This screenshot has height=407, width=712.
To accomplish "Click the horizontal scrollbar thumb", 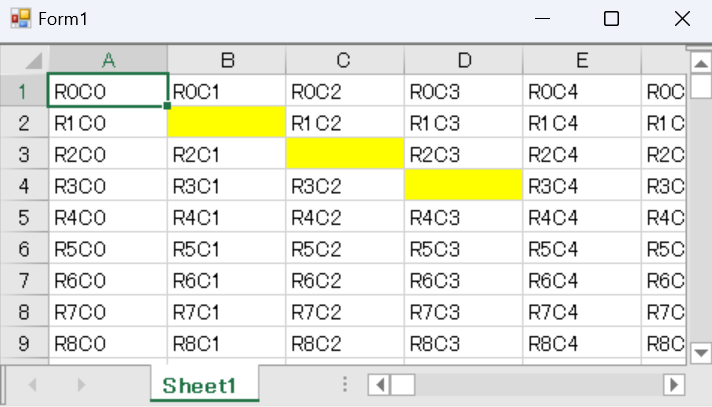I will point(403,385).
